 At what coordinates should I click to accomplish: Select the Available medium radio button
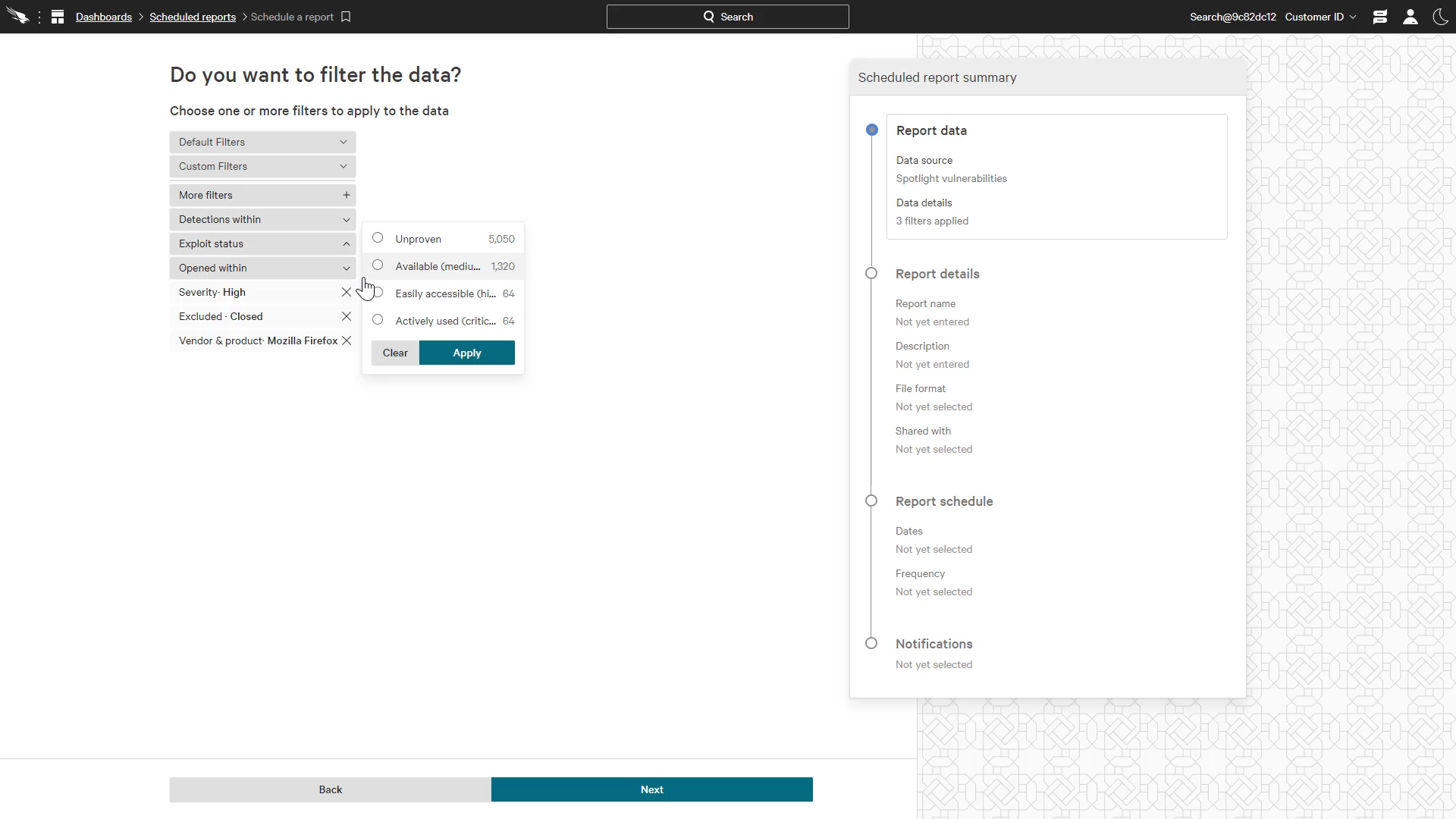378,265
